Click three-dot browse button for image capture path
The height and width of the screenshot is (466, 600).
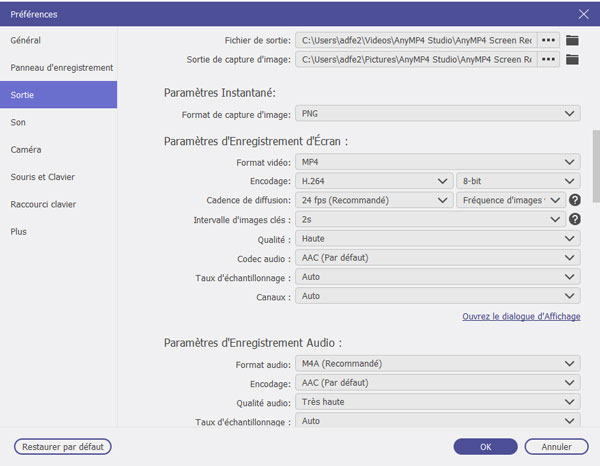pyautogui.click(x=548, y=60)
